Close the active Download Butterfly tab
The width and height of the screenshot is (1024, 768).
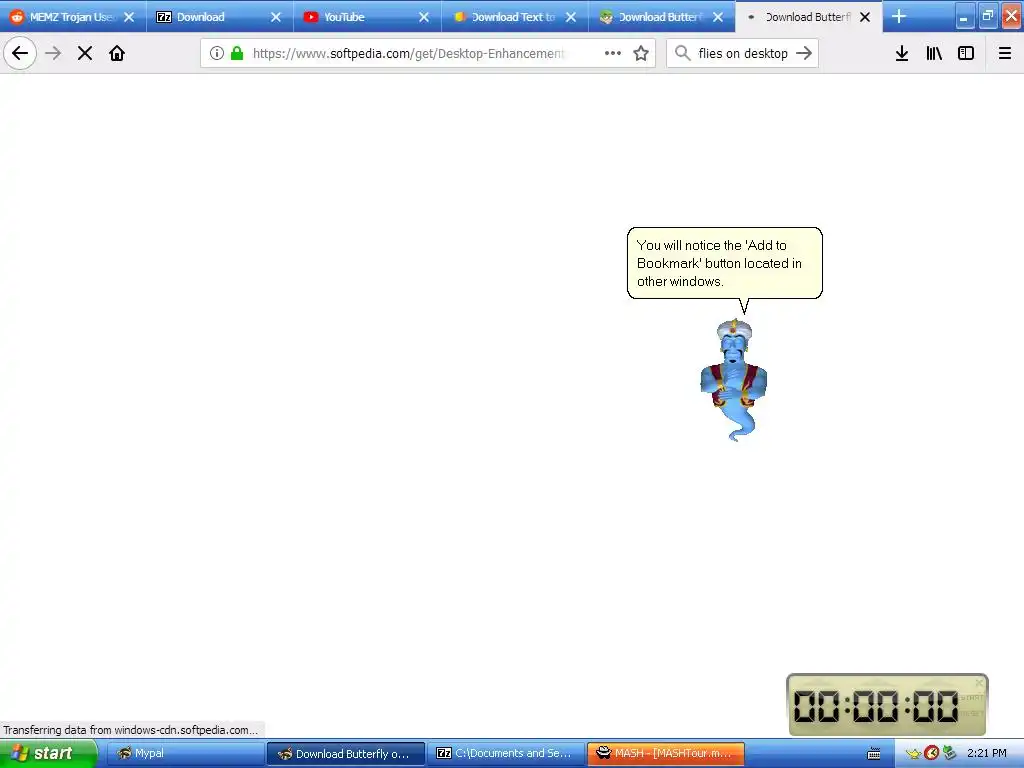click(865, 17)
